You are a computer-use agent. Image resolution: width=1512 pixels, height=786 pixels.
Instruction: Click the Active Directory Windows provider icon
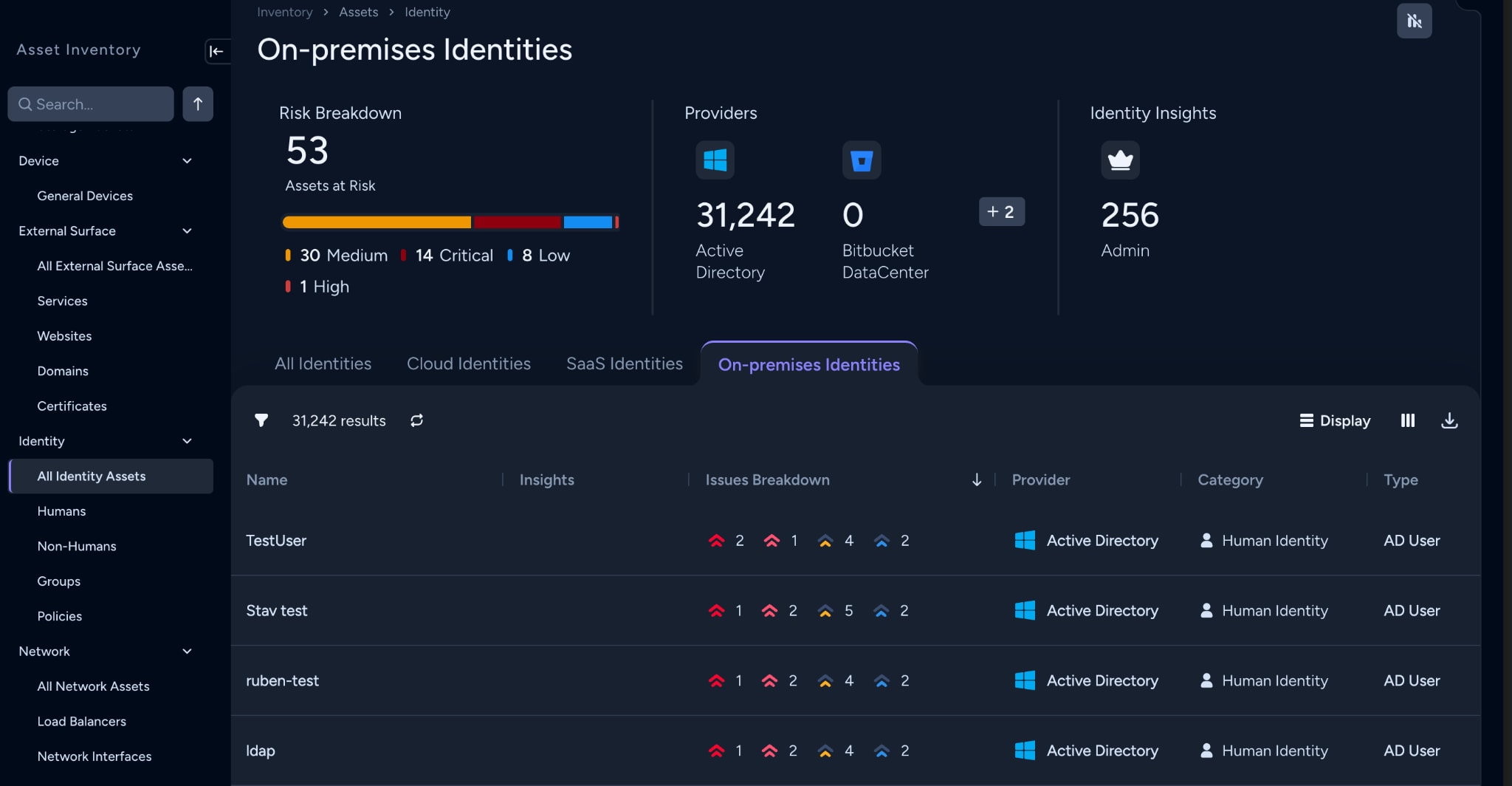[x=715, y=160]
